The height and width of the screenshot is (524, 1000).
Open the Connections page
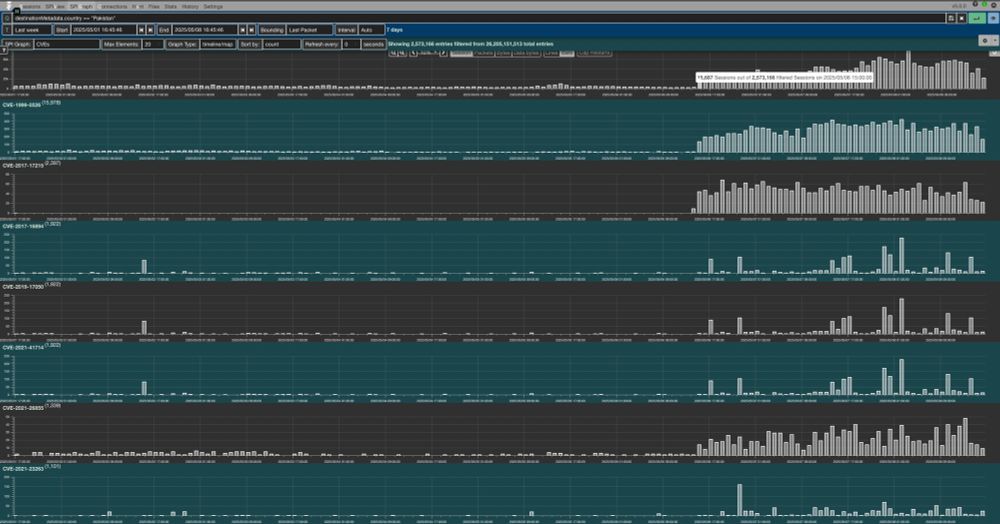114,6
